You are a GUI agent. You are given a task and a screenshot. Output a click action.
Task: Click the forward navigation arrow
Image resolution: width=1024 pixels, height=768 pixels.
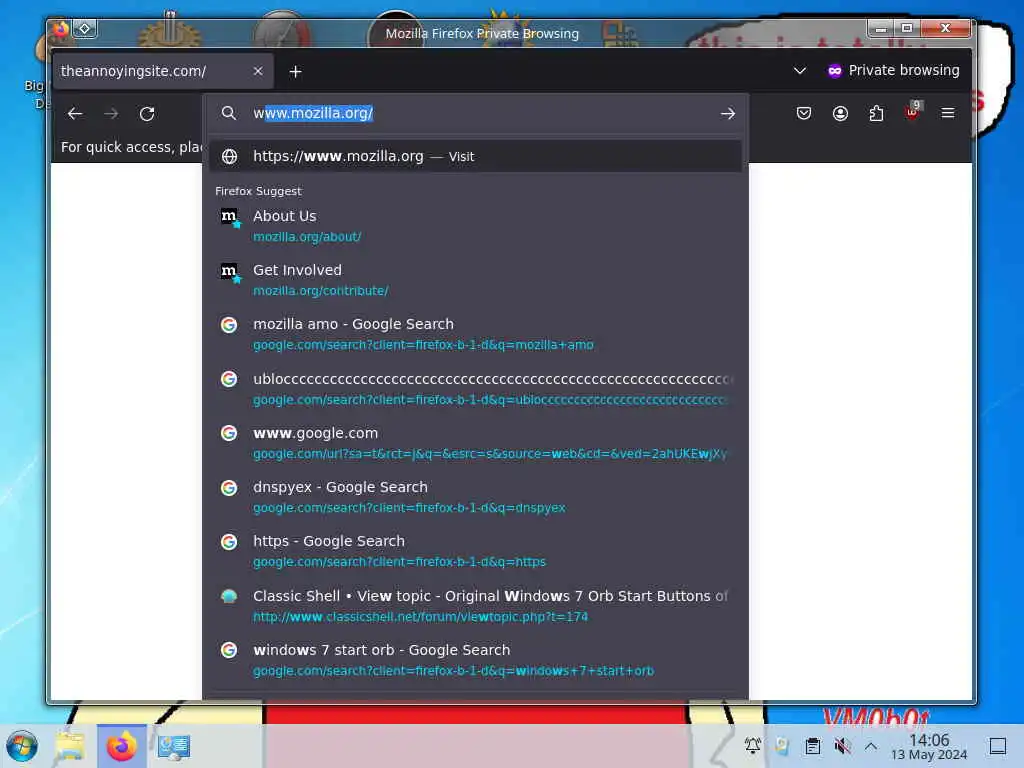pyautogui.click(x=111, y=114)
